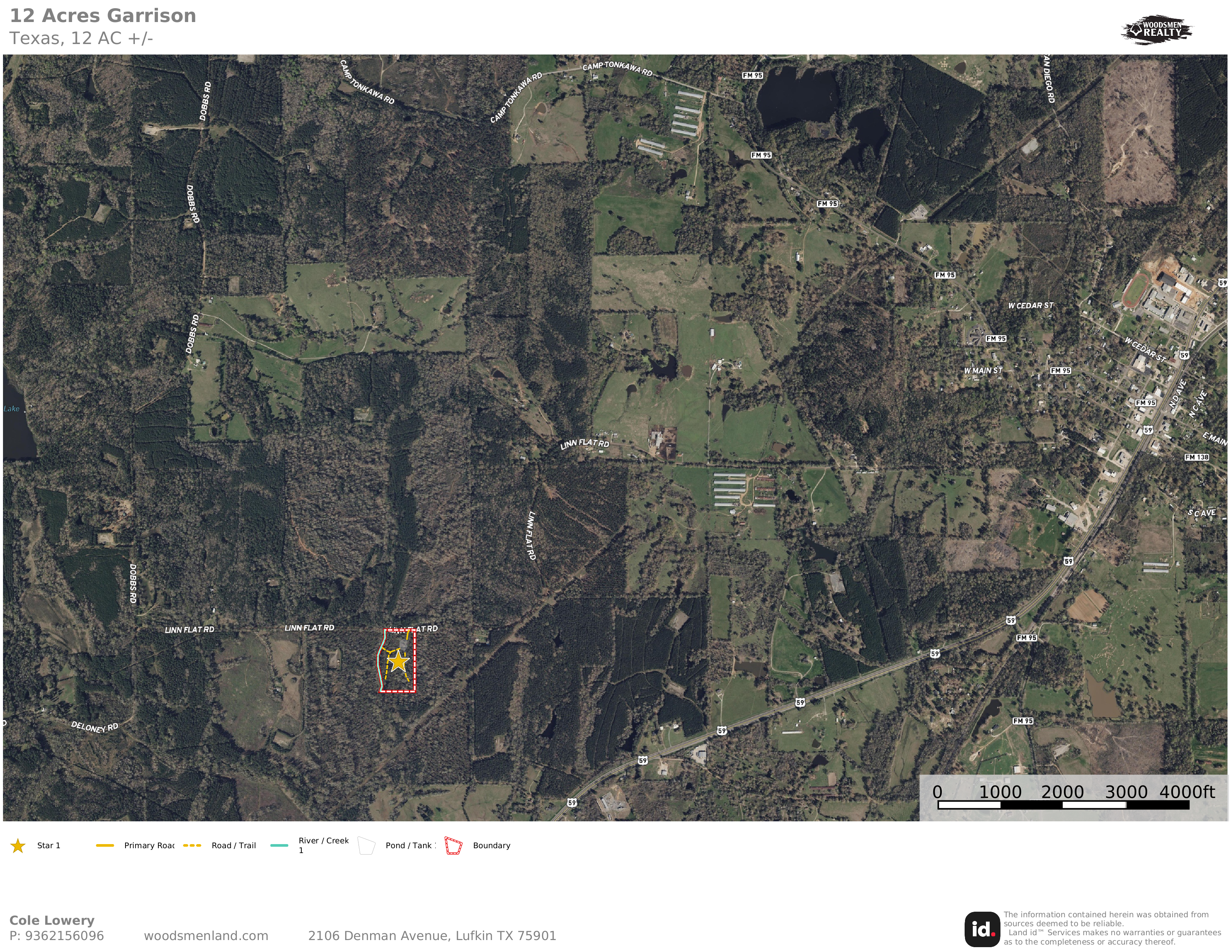The width and height of the screenshot is (1232, 952).
Task: Click the Star 1 legend icon
Action: coord(18,845)
